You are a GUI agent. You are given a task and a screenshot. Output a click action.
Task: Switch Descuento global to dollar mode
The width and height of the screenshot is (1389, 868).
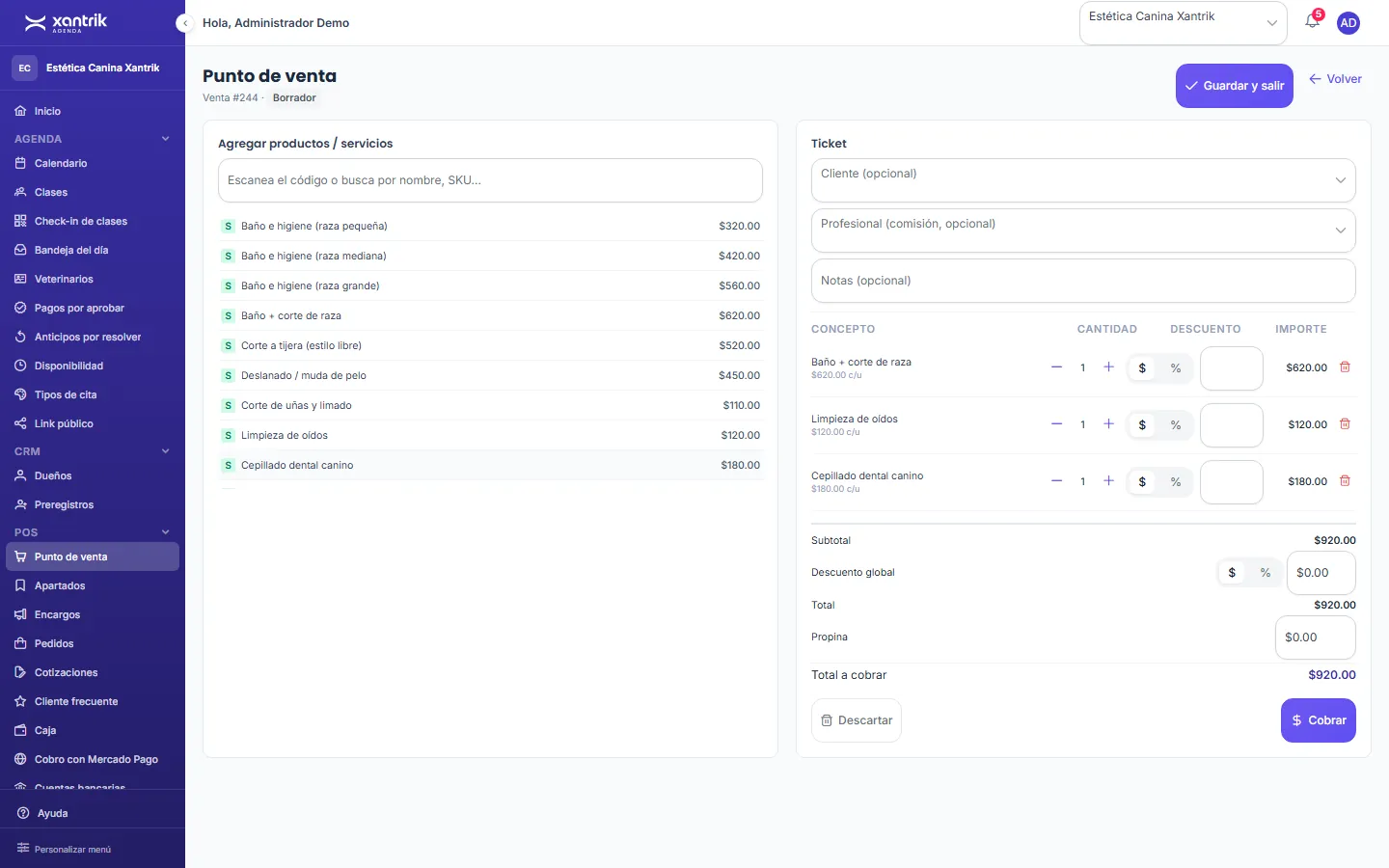coord(1232,573)
